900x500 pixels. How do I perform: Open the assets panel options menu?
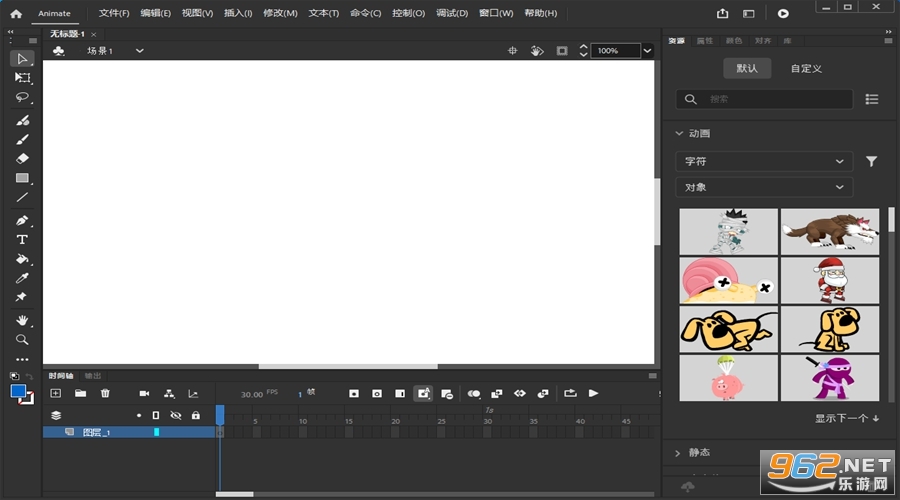pos(889,41)
